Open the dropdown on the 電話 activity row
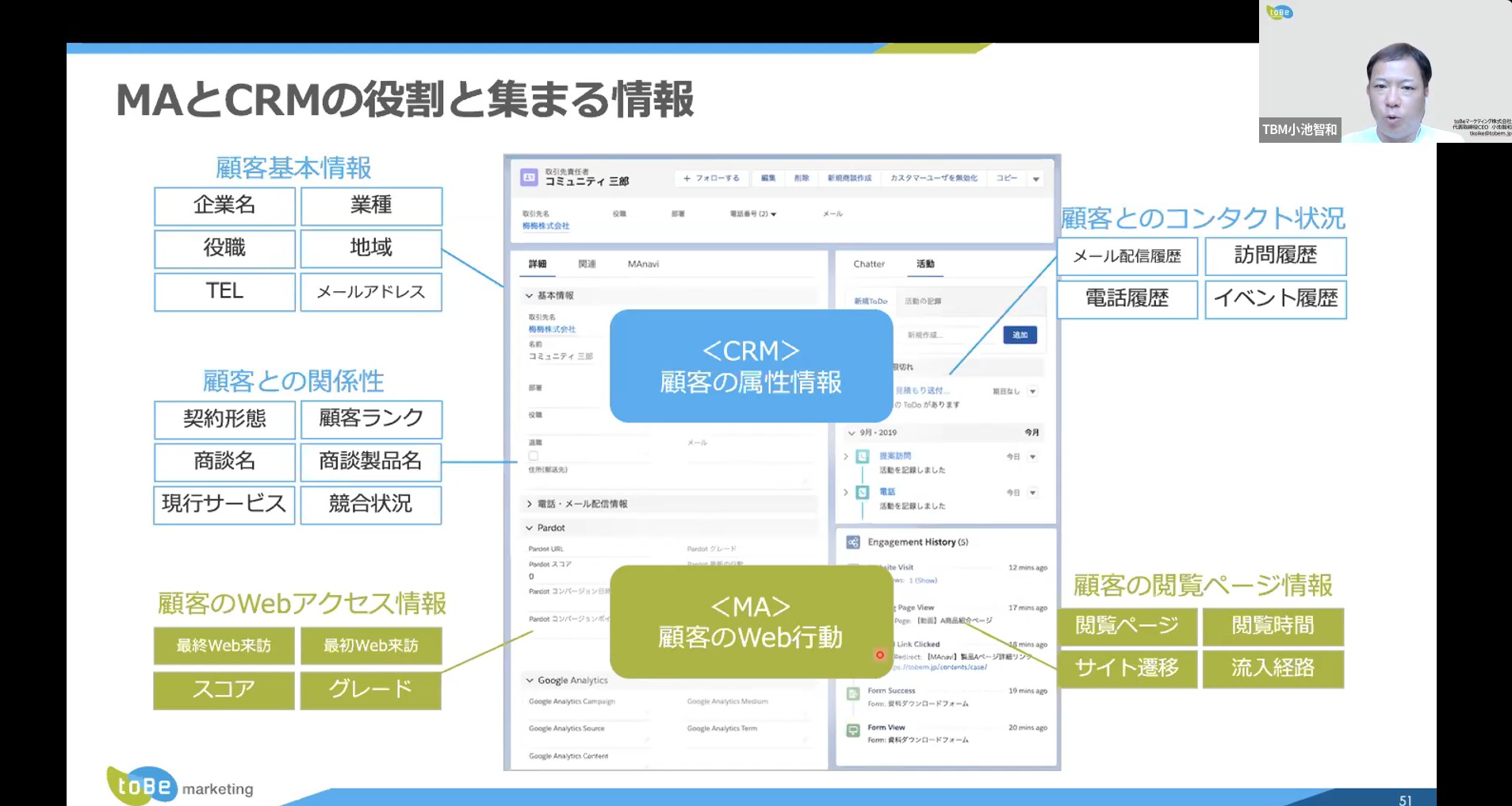Screen dimensions: 1512x806 1032,493
